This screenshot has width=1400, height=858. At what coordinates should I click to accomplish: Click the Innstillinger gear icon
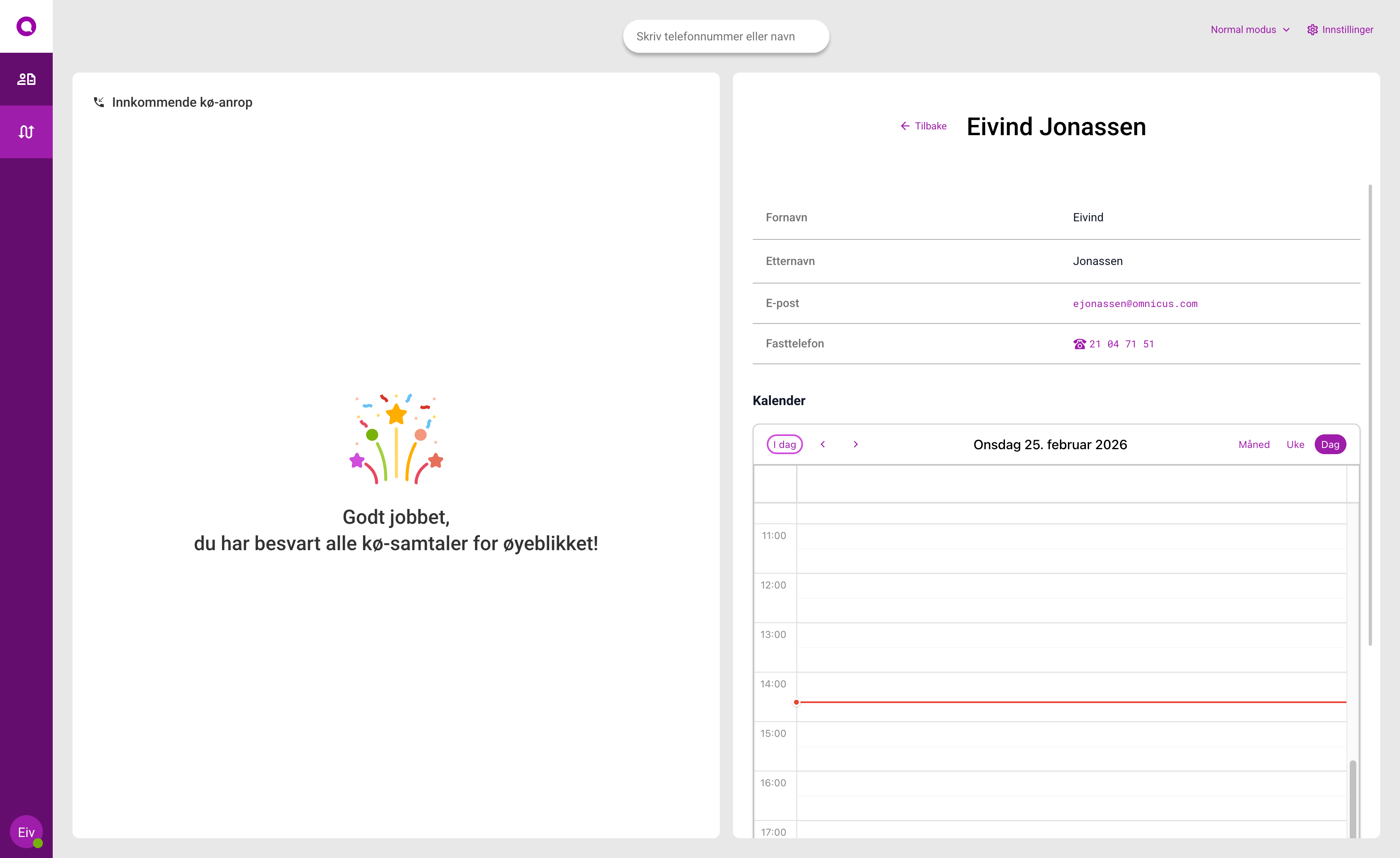[x=1312, y=30]
